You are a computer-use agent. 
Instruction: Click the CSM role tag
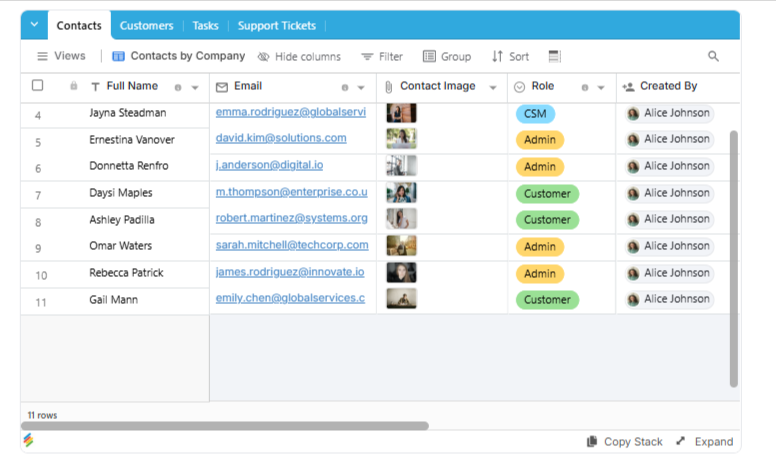pos(535,114)
